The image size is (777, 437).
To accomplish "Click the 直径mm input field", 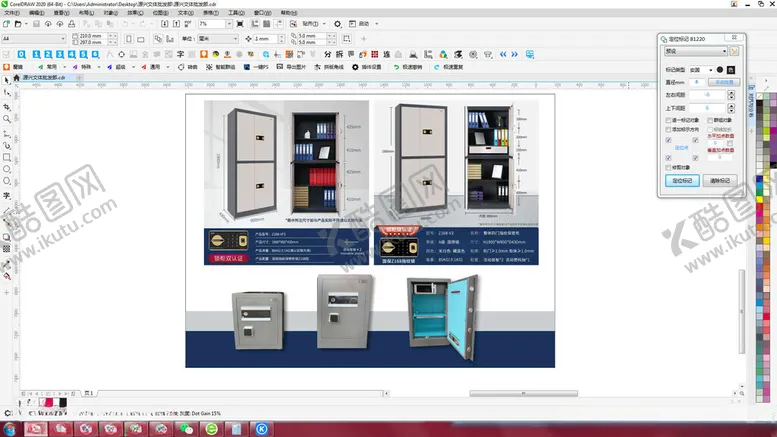I will 697,82.
